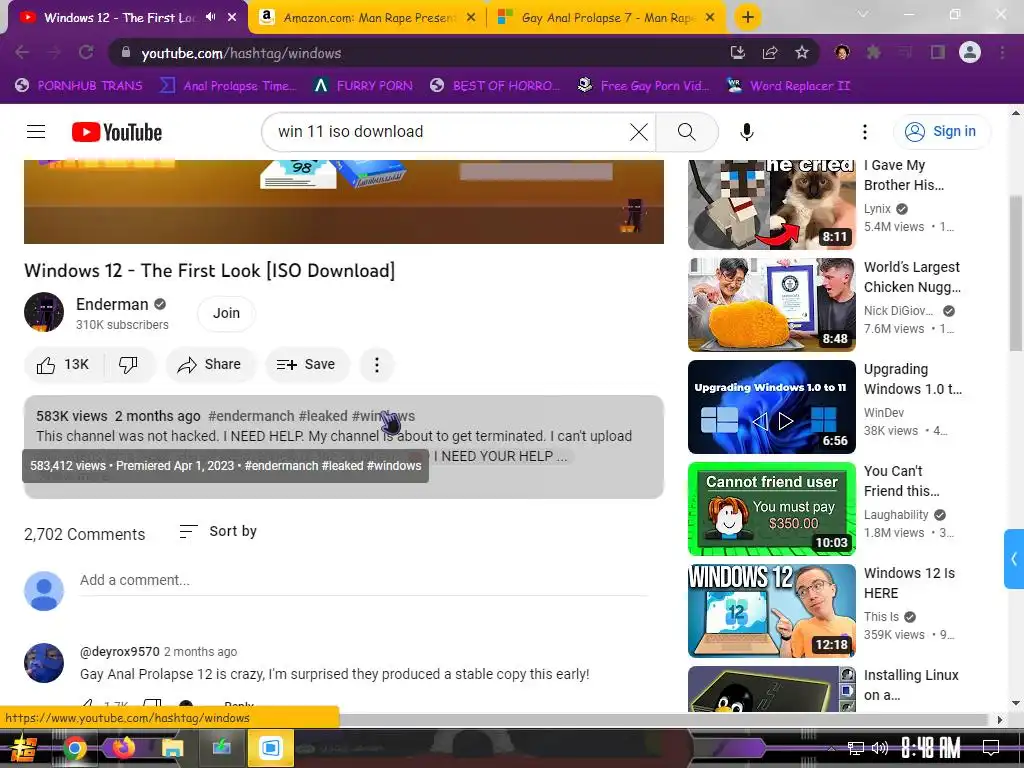This screenshot has height=768, width=1024.
Task: Open Chrome's three-dot menu
Action: tap(1002, 52)
